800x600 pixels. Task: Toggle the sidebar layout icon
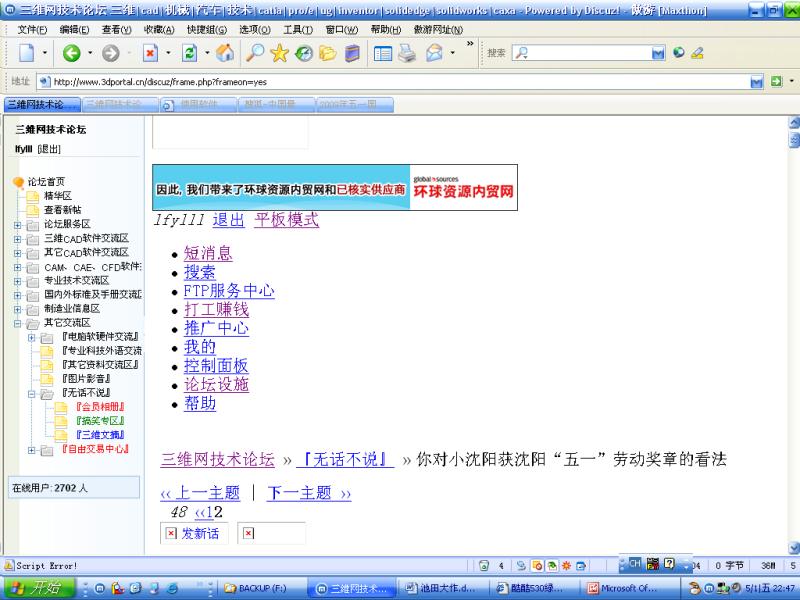pyautogui.click(x=383, y=53)
